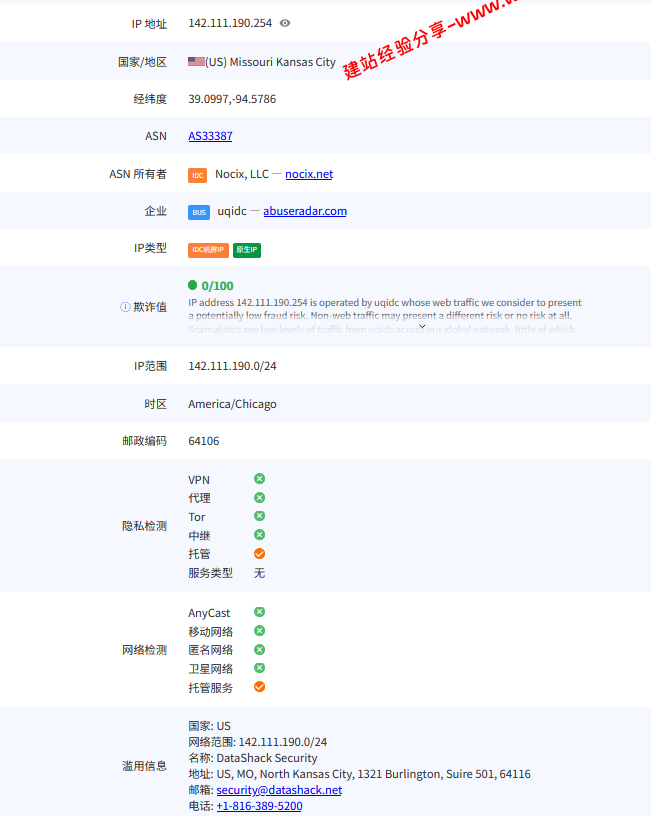Click the 移动网络 status cross icon
Viewport: 651px width, 816px height.
[259, 631]
